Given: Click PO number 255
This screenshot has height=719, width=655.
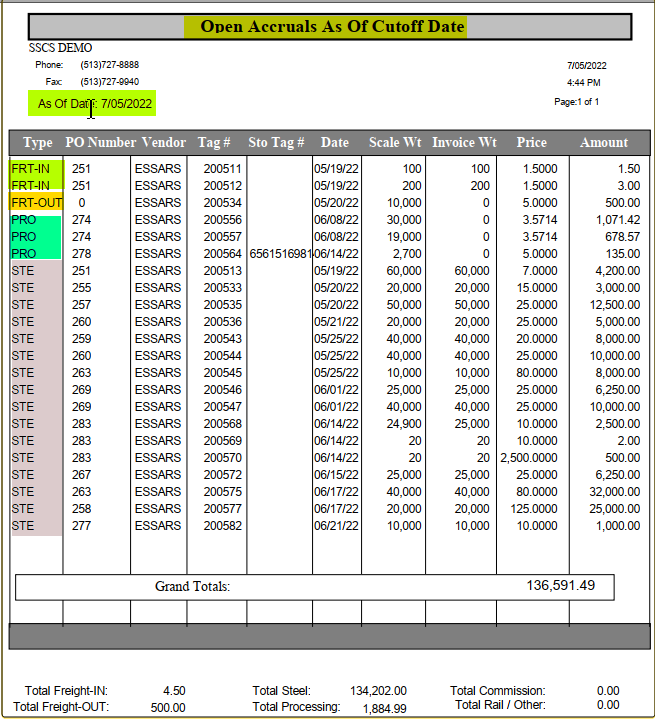Looking at the screenshot, I should (x=82, y=288).
